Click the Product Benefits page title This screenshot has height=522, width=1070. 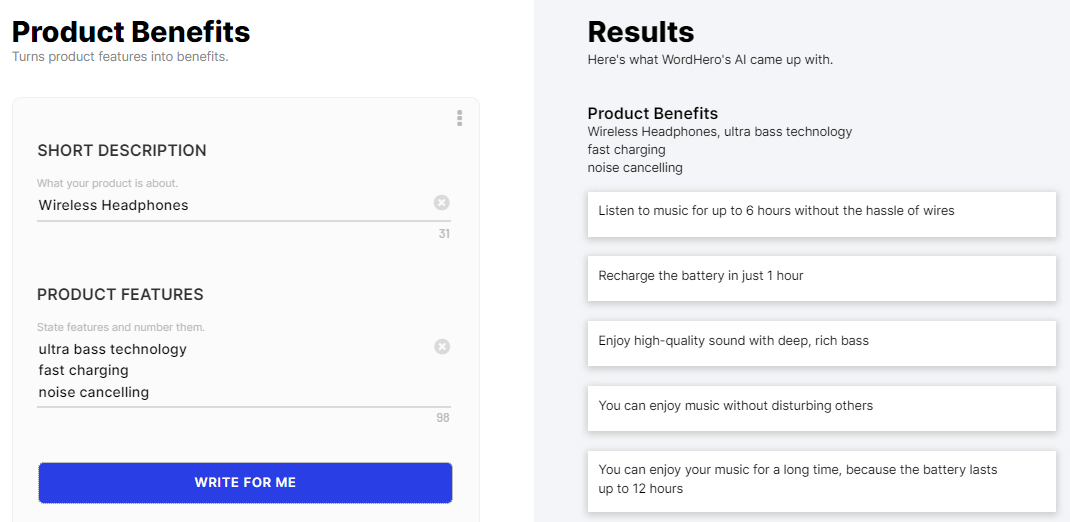(x=131, y=32)
